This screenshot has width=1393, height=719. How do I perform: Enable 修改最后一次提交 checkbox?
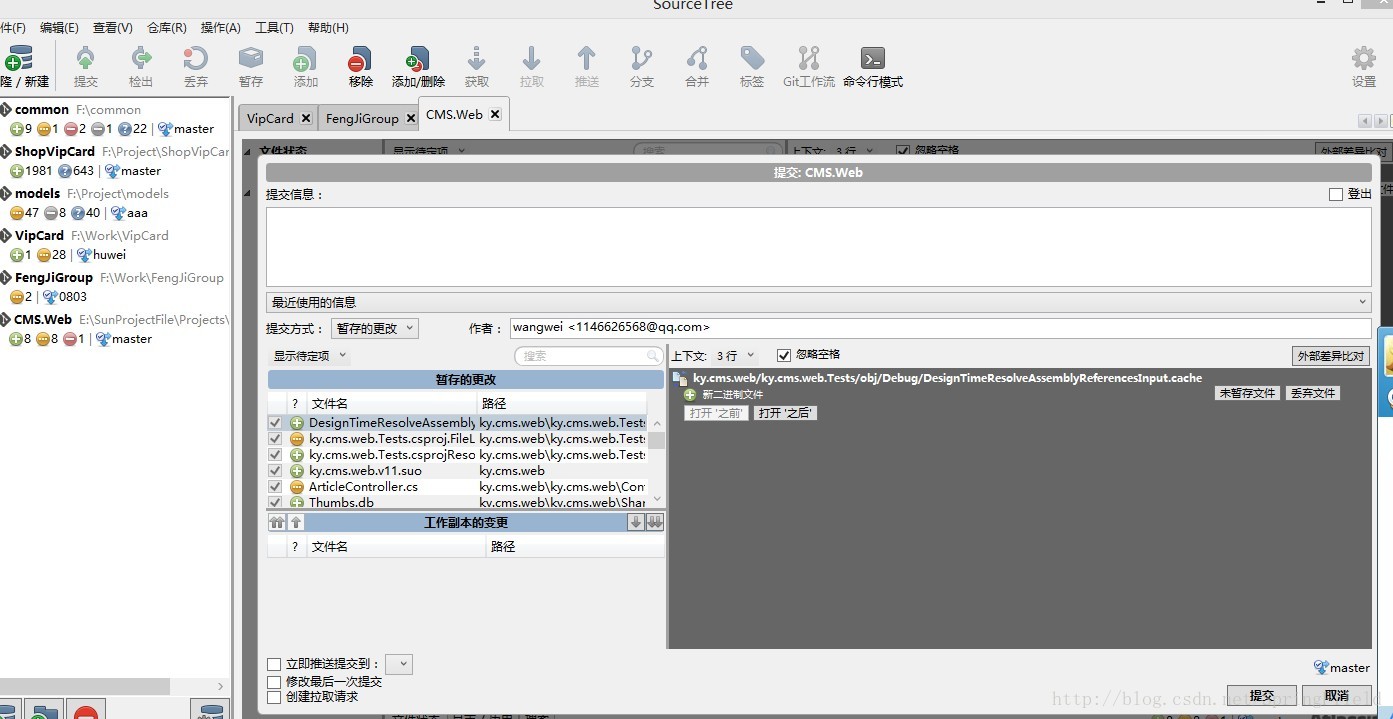[x=274, y=681]
